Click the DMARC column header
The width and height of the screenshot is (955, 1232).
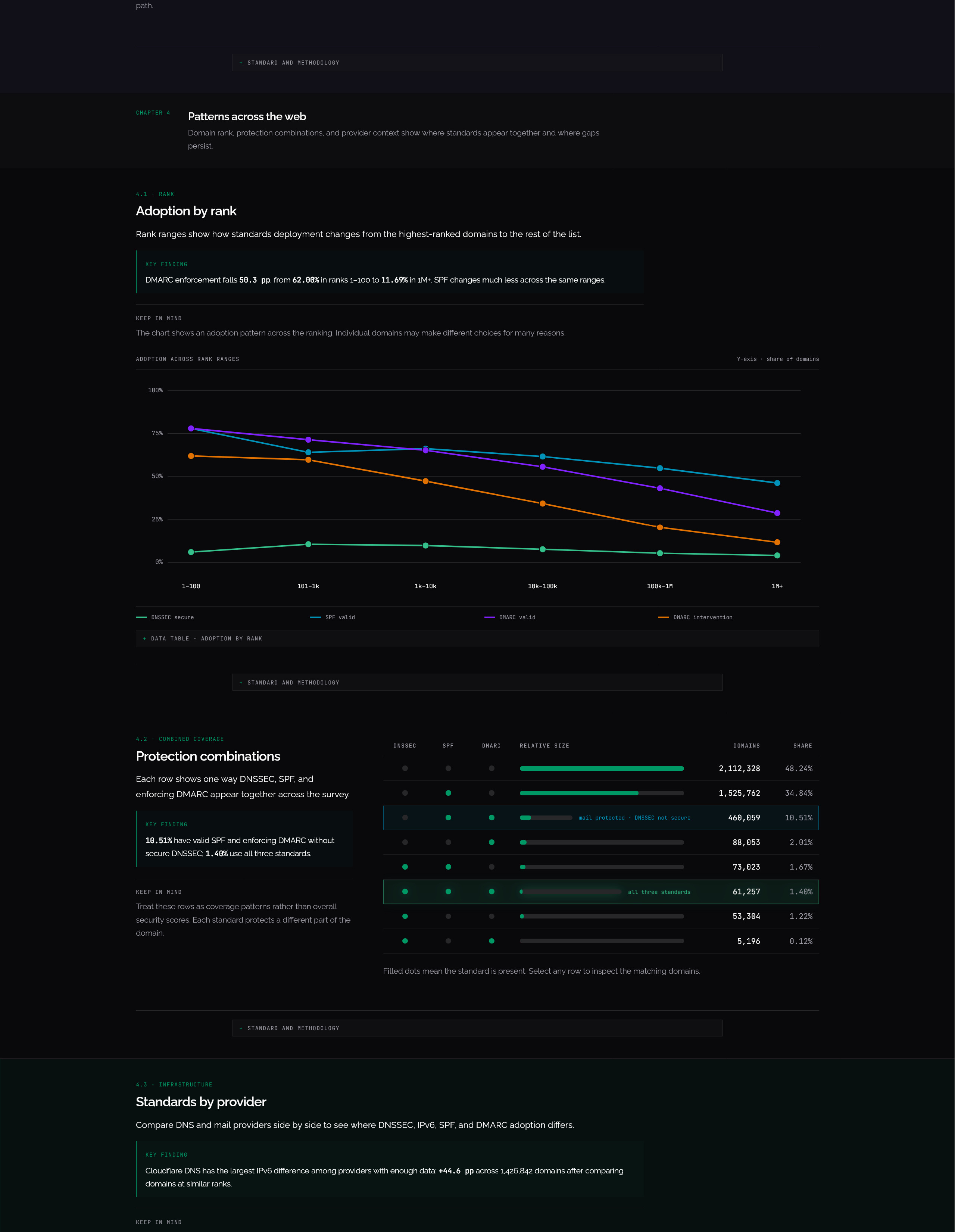coord(492,746)
